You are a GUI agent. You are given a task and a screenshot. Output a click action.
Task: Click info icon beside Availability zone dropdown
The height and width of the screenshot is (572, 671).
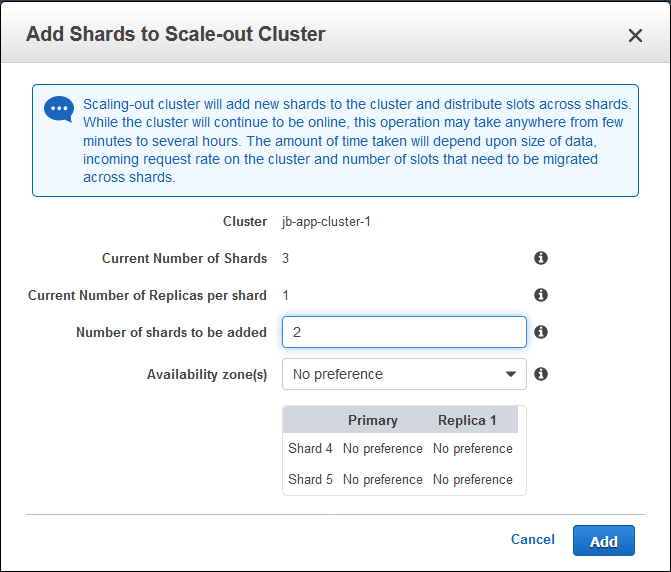click(541, 374)
